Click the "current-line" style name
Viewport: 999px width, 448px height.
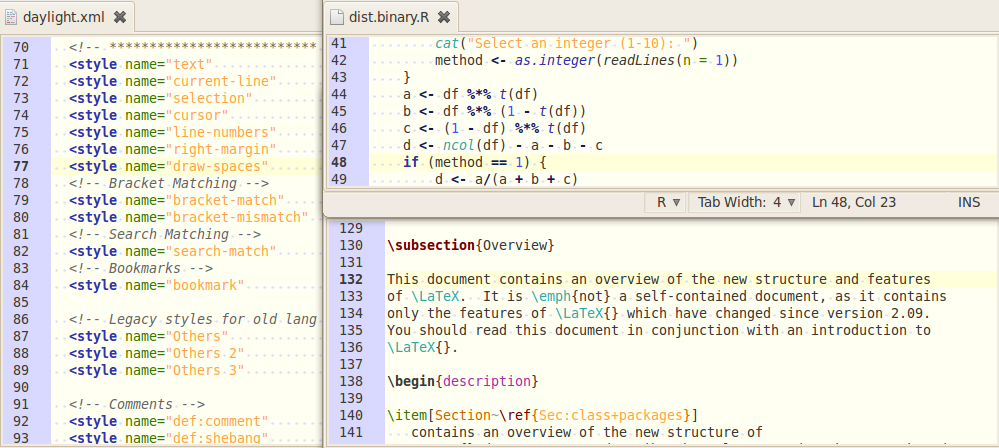point(220,81)
